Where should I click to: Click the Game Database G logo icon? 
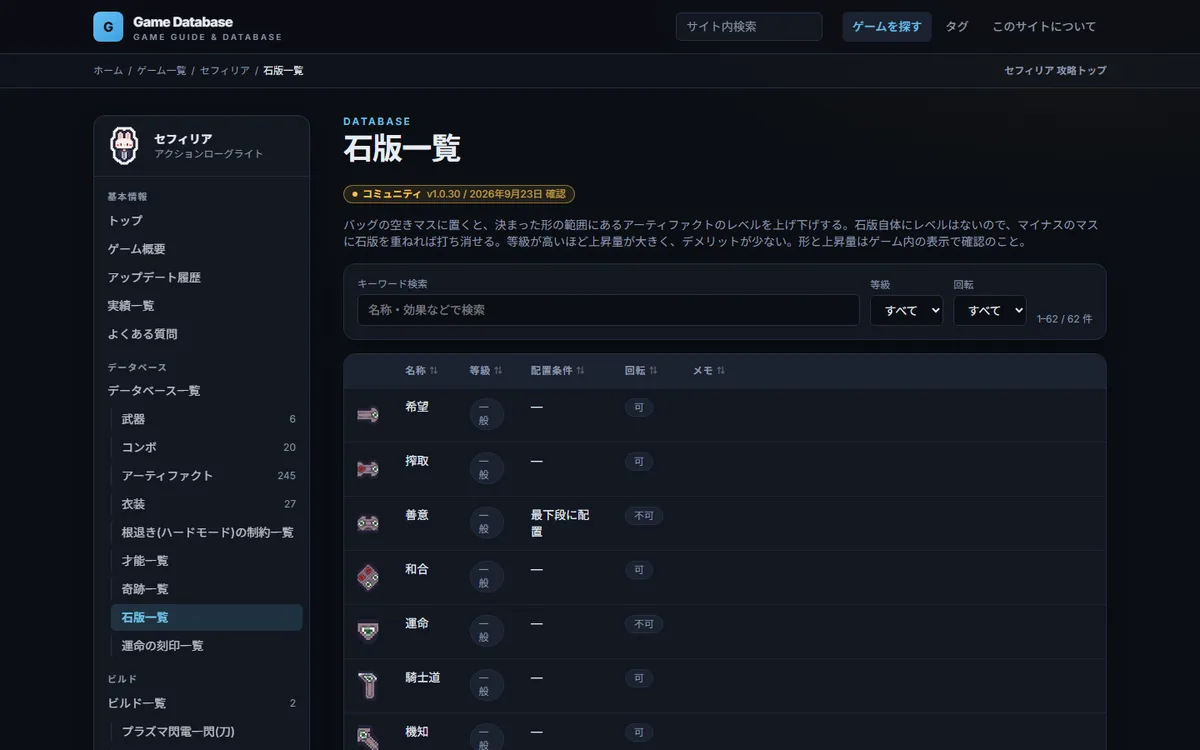(x=108, y=27)
